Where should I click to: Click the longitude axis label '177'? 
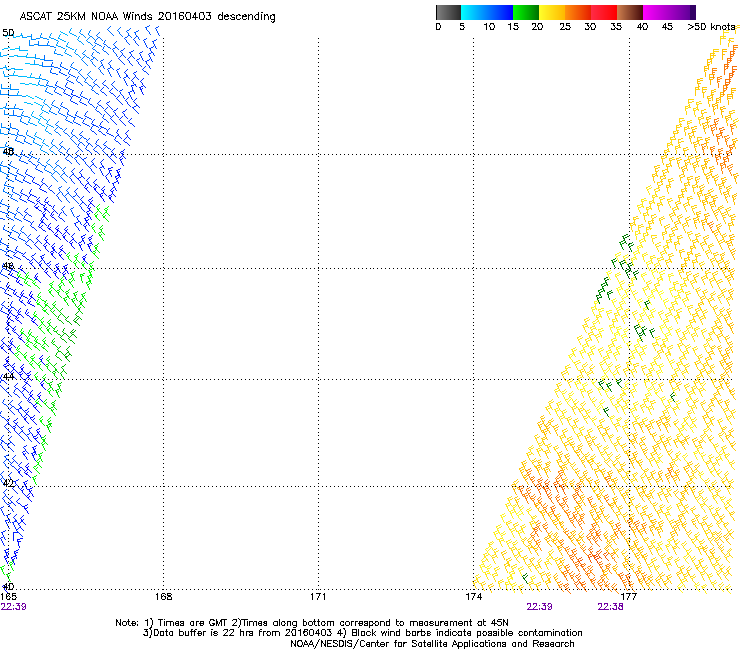click(x=628, y=597)
